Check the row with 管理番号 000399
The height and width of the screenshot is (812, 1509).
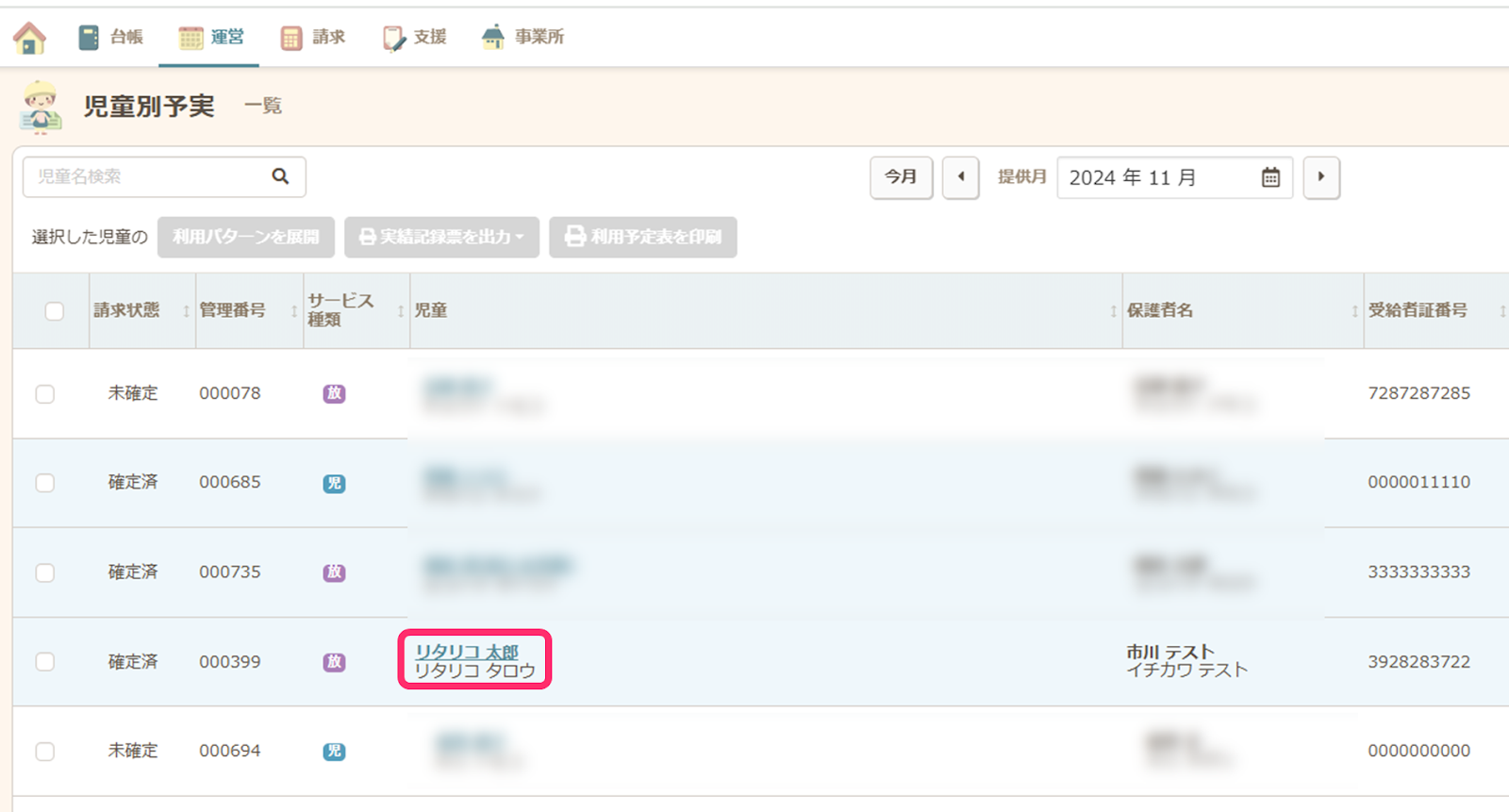click(x=45, y=662)
